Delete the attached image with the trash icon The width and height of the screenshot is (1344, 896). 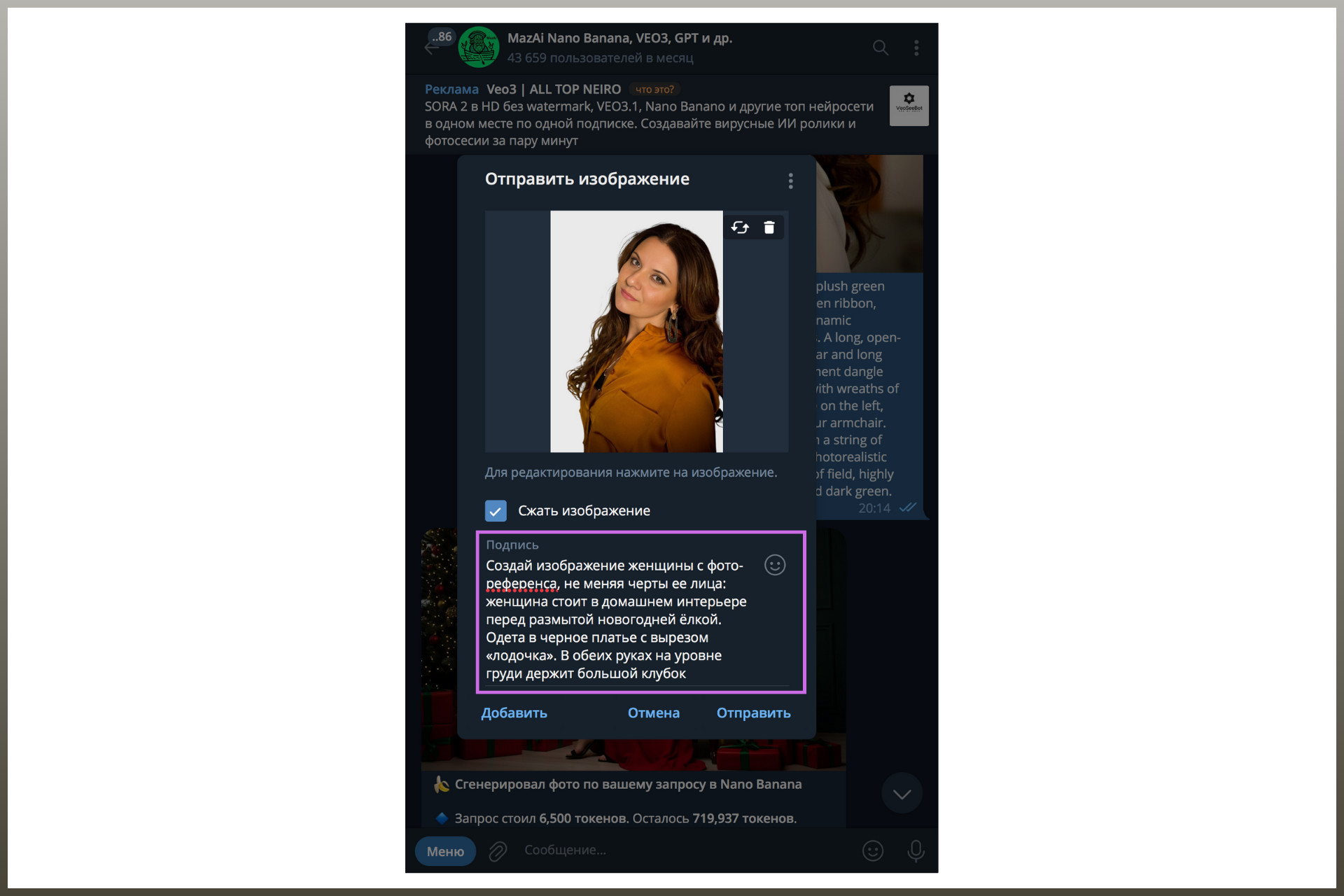(x=769, y=227)
